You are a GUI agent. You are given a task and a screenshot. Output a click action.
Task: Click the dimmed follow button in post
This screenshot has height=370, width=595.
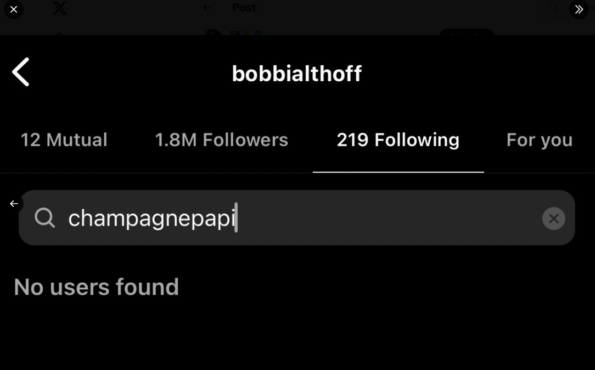click(x=467, y=33)
